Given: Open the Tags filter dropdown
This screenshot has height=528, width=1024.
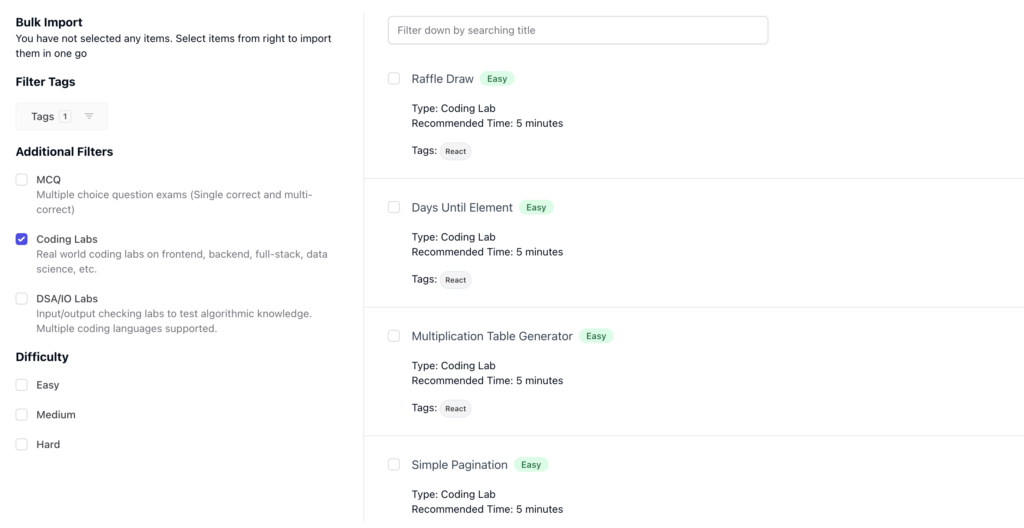Looking at the screenshot, I should pyautogui.click(x=61, y=116).
